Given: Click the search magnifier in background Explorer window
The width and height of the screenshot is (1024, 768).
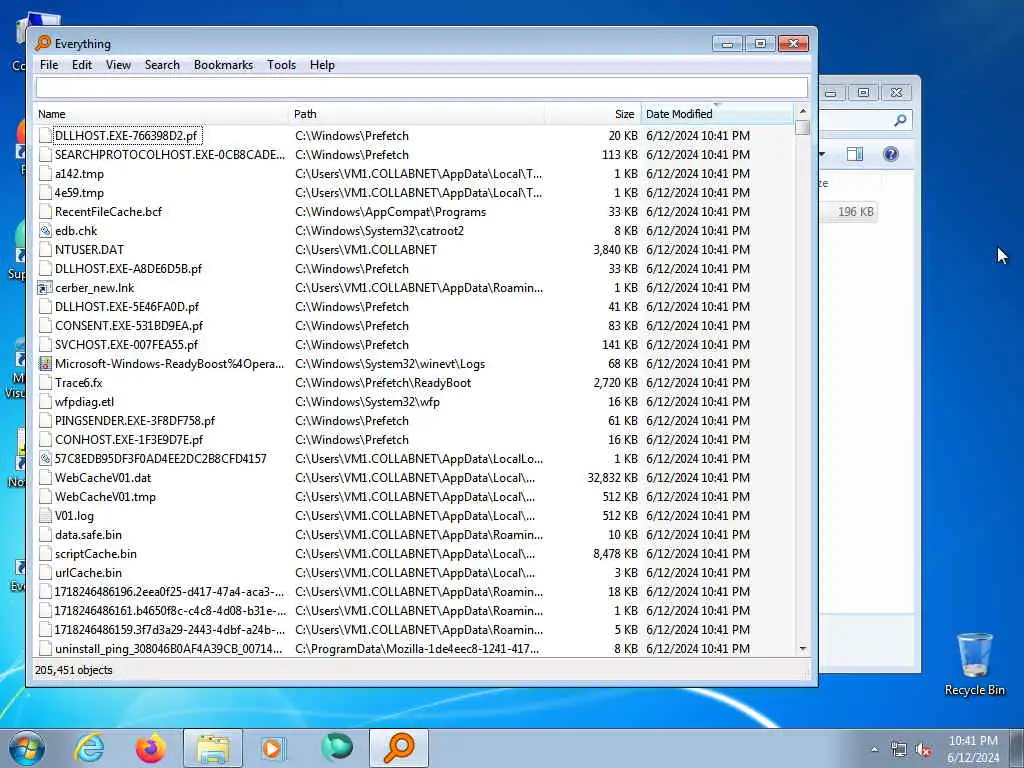Looking at the screenshot, I should (x=900, y=120).
